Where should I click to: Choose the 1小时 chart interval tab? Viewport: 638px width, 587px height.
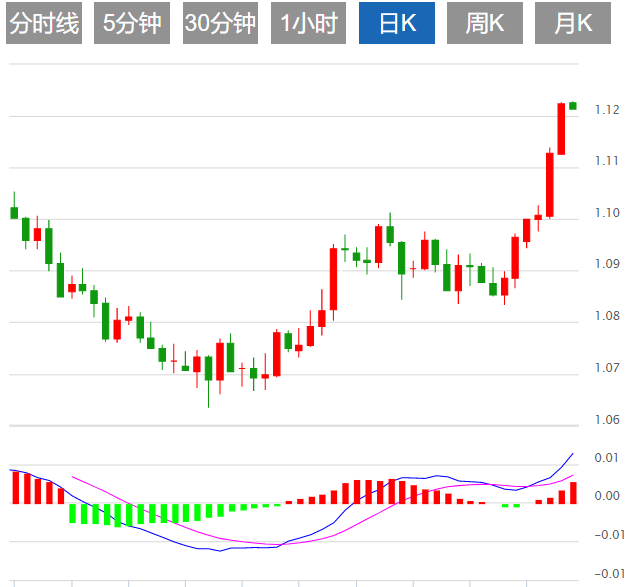click(x=308, y=23)
